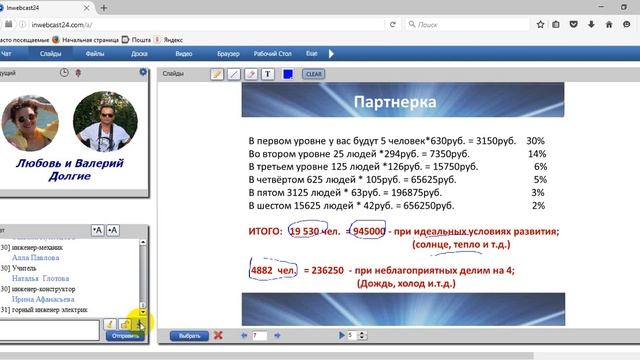Expand more tabs with the white arrow
The height and width of the screenshot is (360, 640).
coord(331,53)
